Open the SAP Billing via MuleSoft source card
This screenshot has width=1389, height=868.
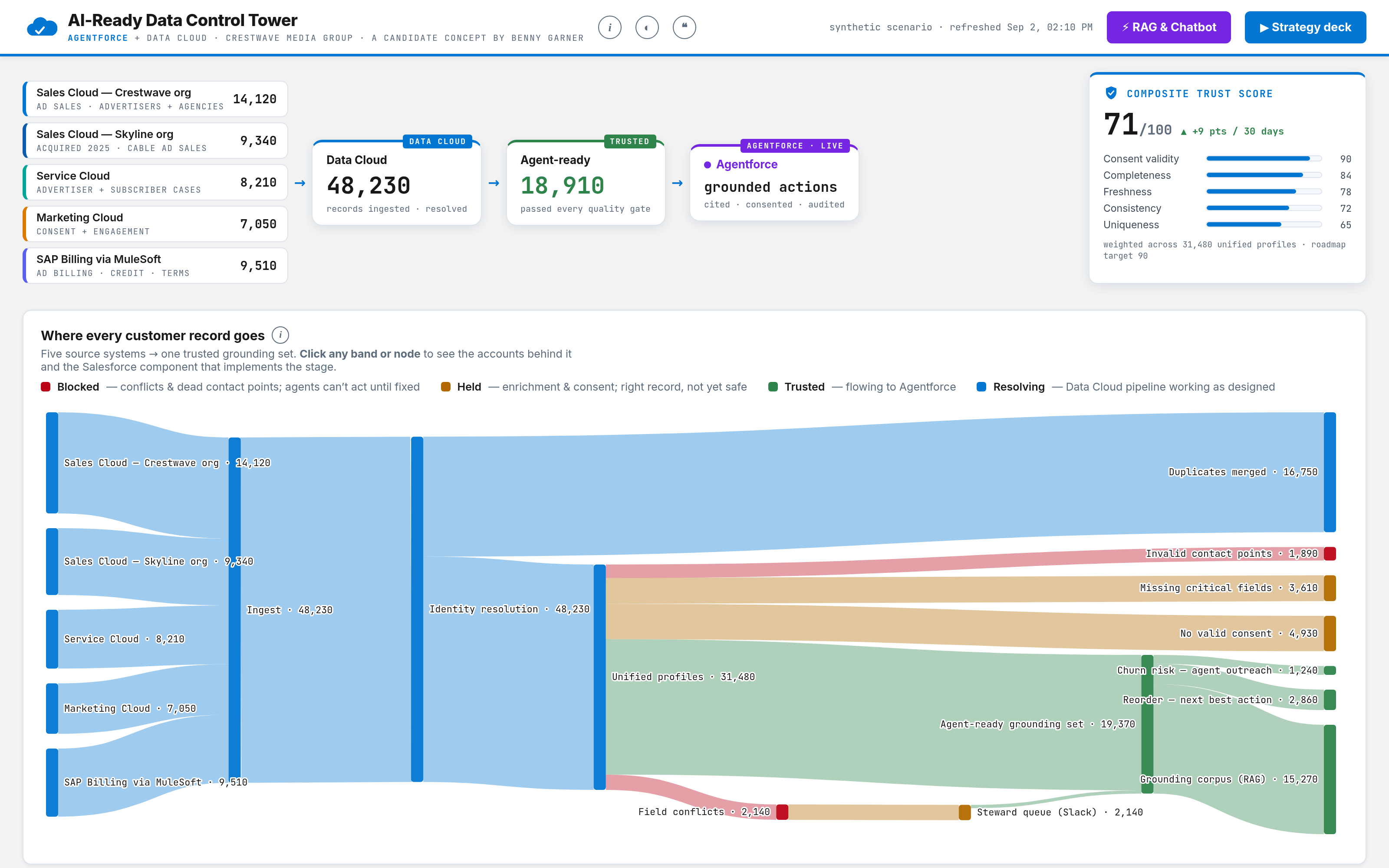coord(155,265)
